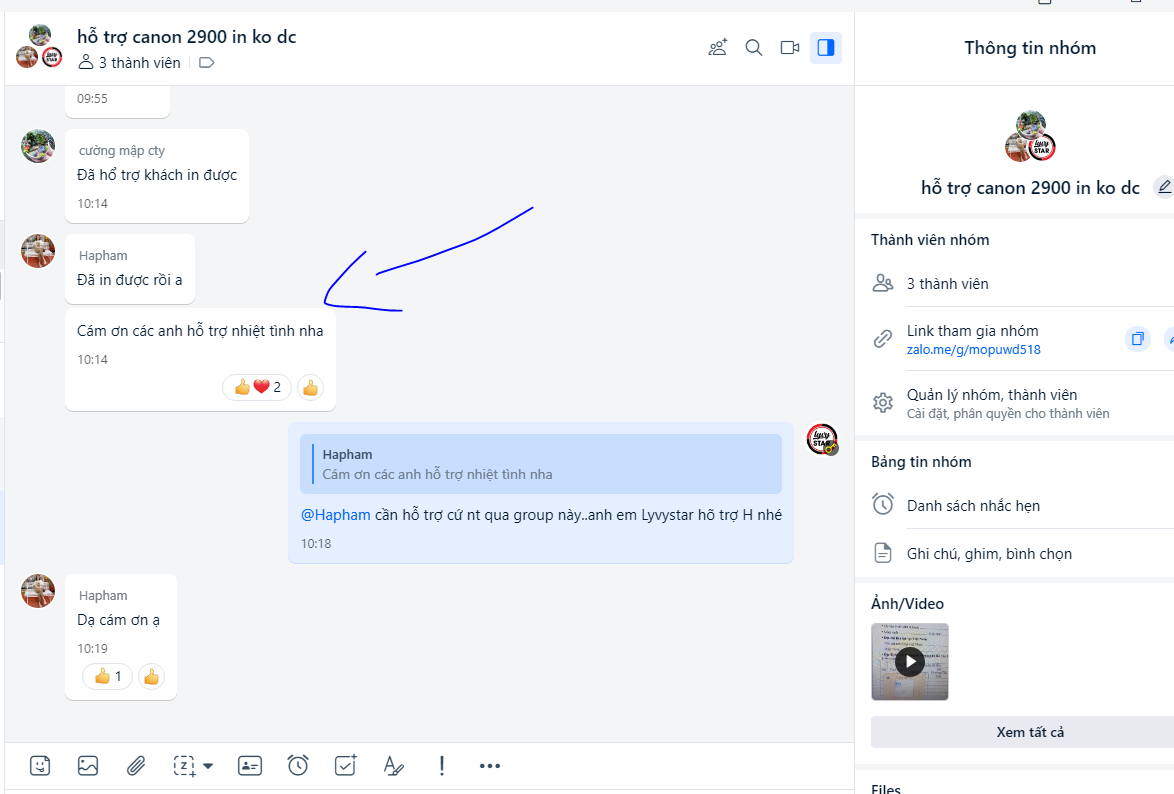Open the sticker picker in chat toolbar
This screenshot has height=794, width=1174.
(x=40, y=766)
